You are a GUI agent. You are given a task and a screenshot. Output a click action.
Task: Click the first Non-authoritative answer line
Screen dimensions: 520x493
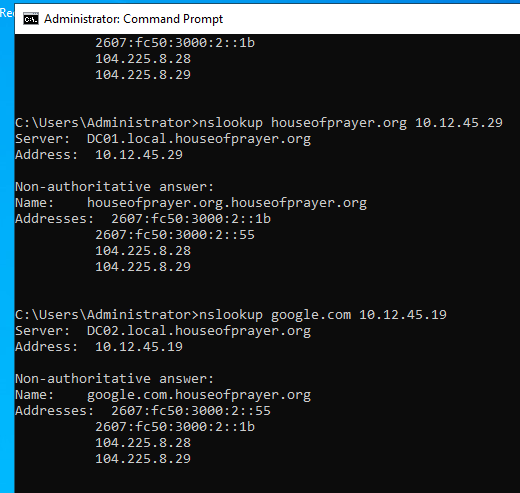point(114,187)
